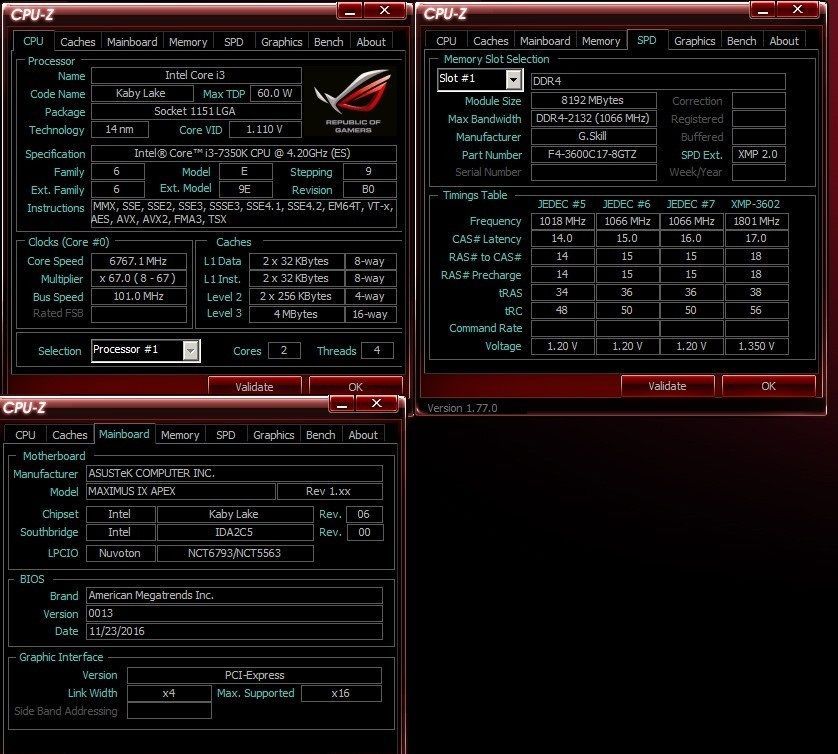Click the ASUSTeK COMPUTER INC. manufacturer field
838x754 pixels.
click(x=234, y=473)
